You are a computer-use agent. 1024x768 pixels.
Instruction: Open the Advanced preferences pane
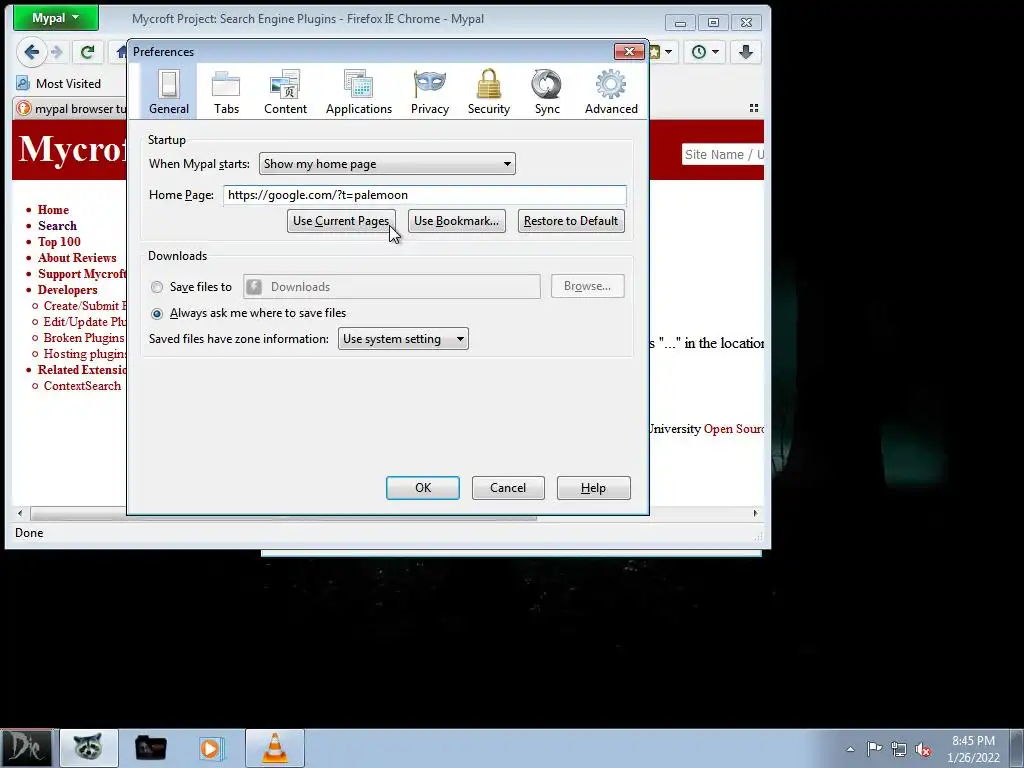pos(611,92)
